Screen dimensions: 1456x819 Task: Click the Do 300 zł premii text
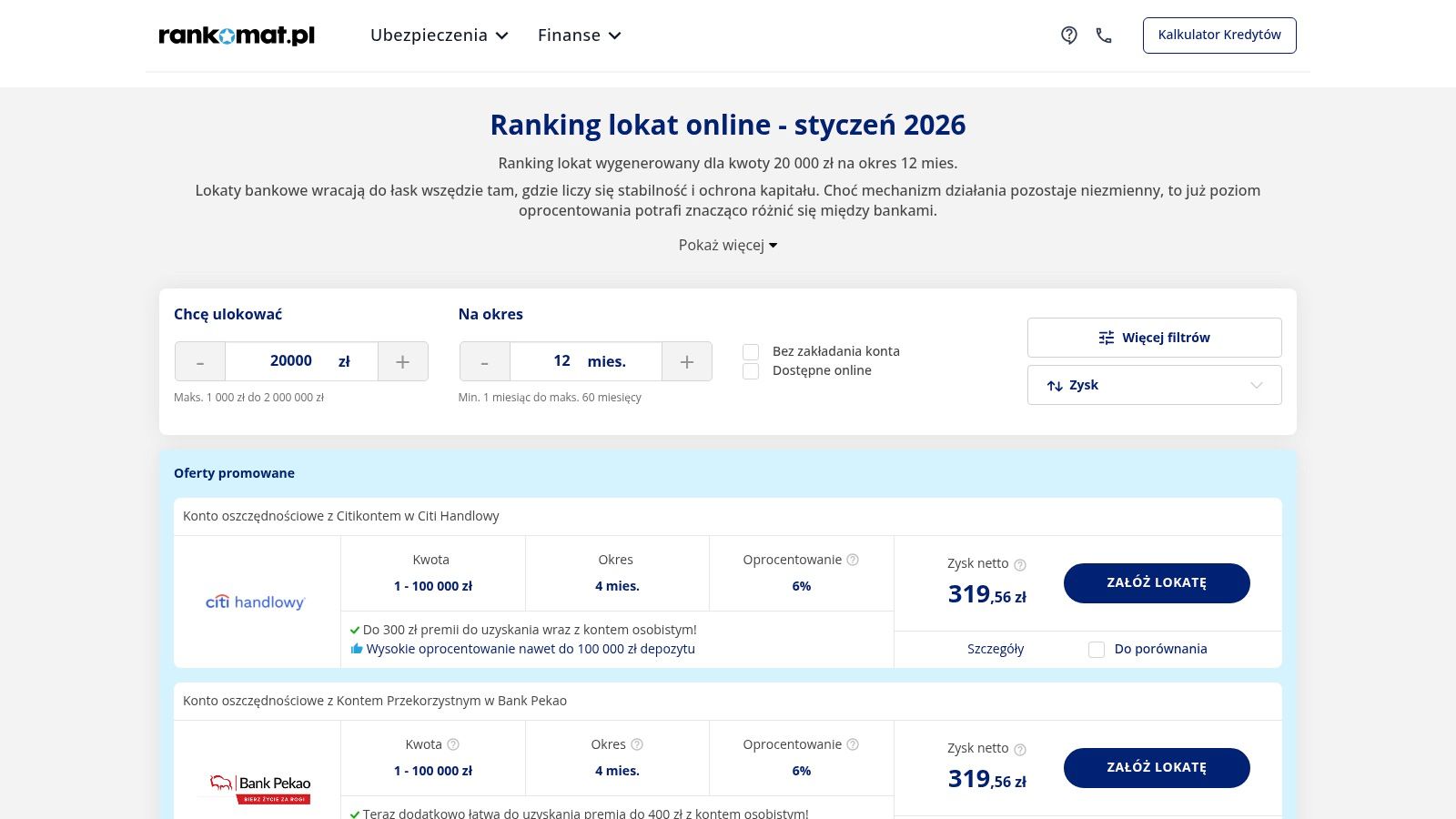click(x=530, y=630)
